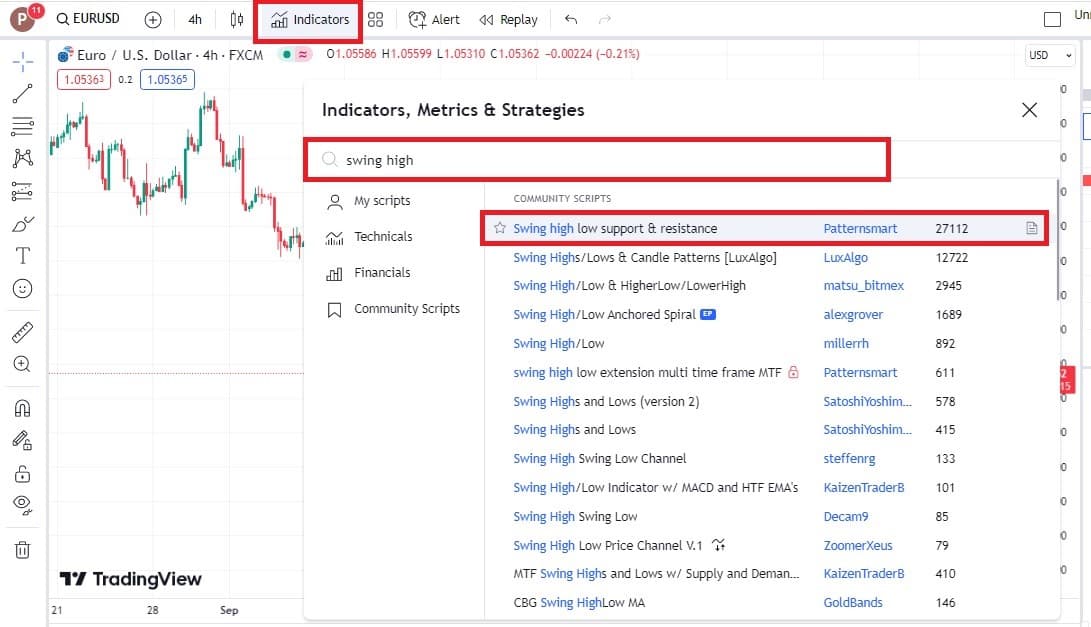Image resolution: width=1091 pixels, height=627 pixels.
Task: Add Decam9's Swing High Swing Low
Action: (x=575, y=517)
